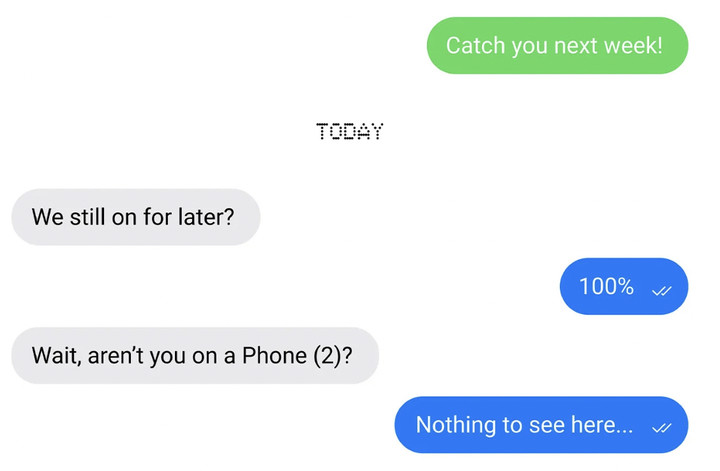Click the 100% text in blue bubble

point(607,286)
